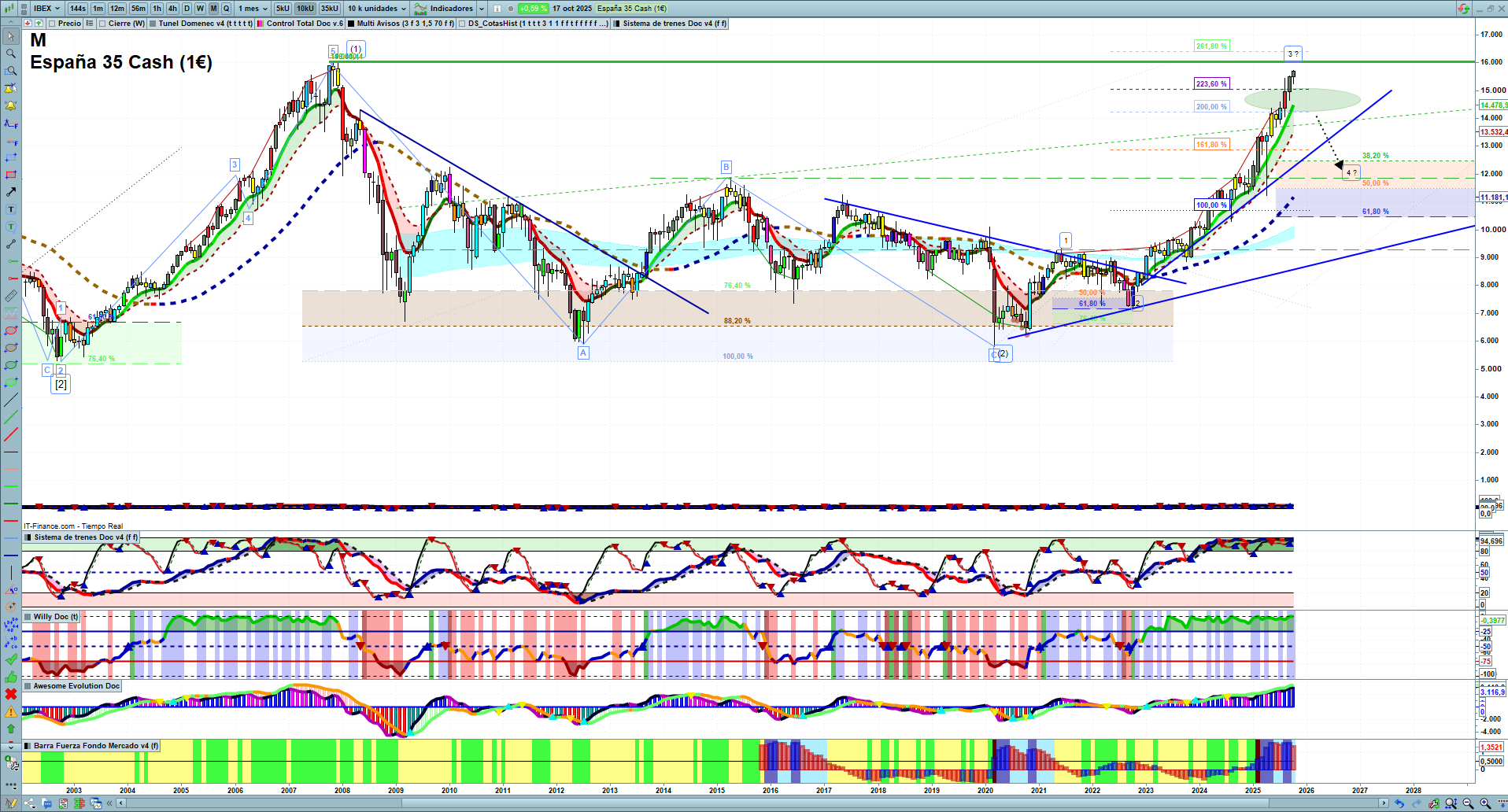
Task: Select the zoom area rectangle tool
Action: (11, 71)
